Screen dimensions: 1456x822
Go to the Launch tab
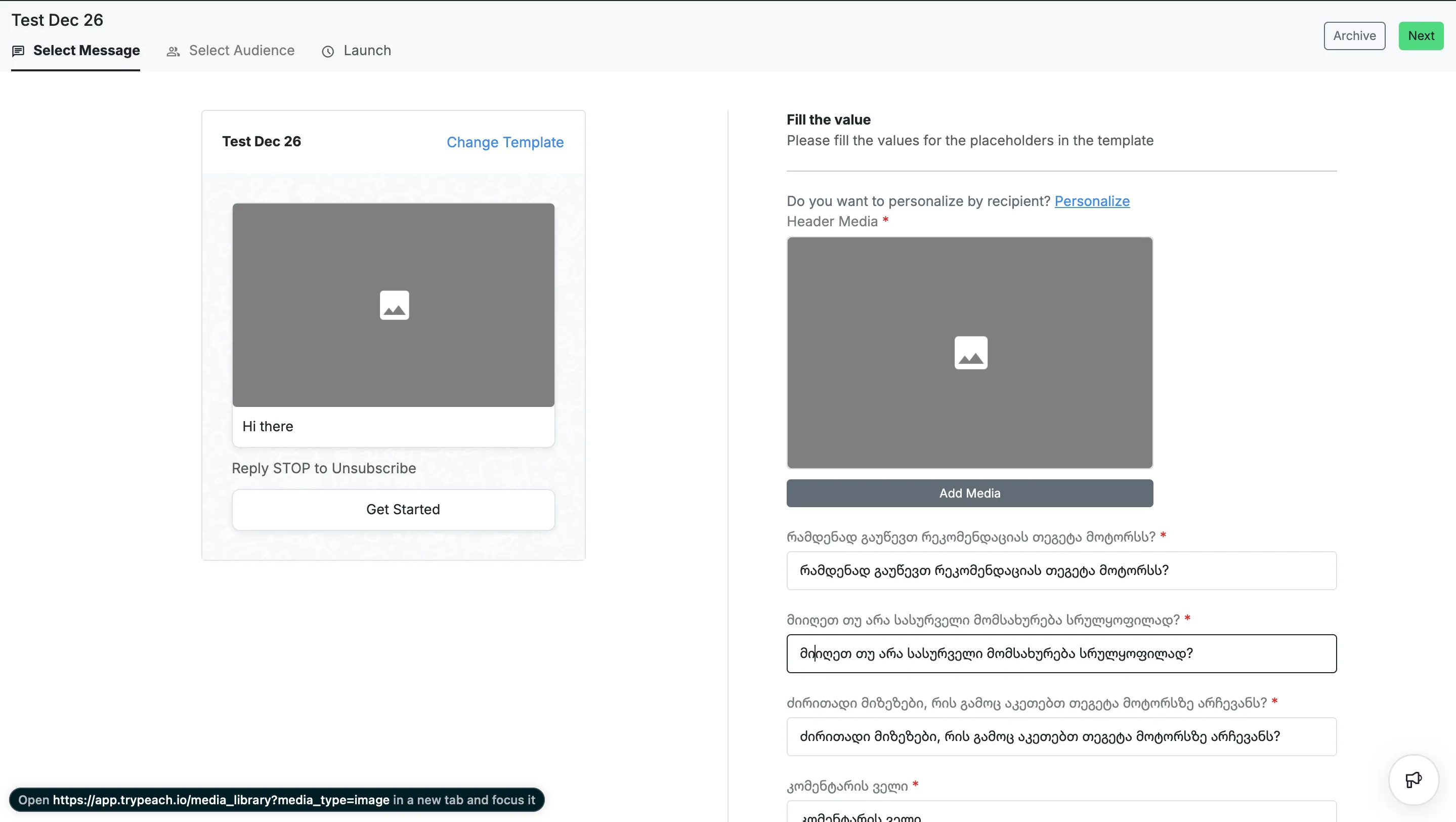[357, 51]
